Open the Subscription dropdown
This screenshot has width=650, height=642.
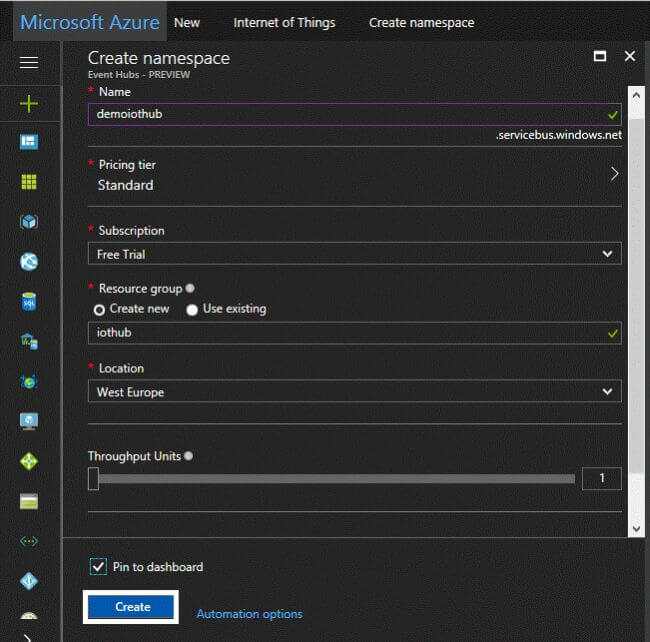[x=354, y=254]
